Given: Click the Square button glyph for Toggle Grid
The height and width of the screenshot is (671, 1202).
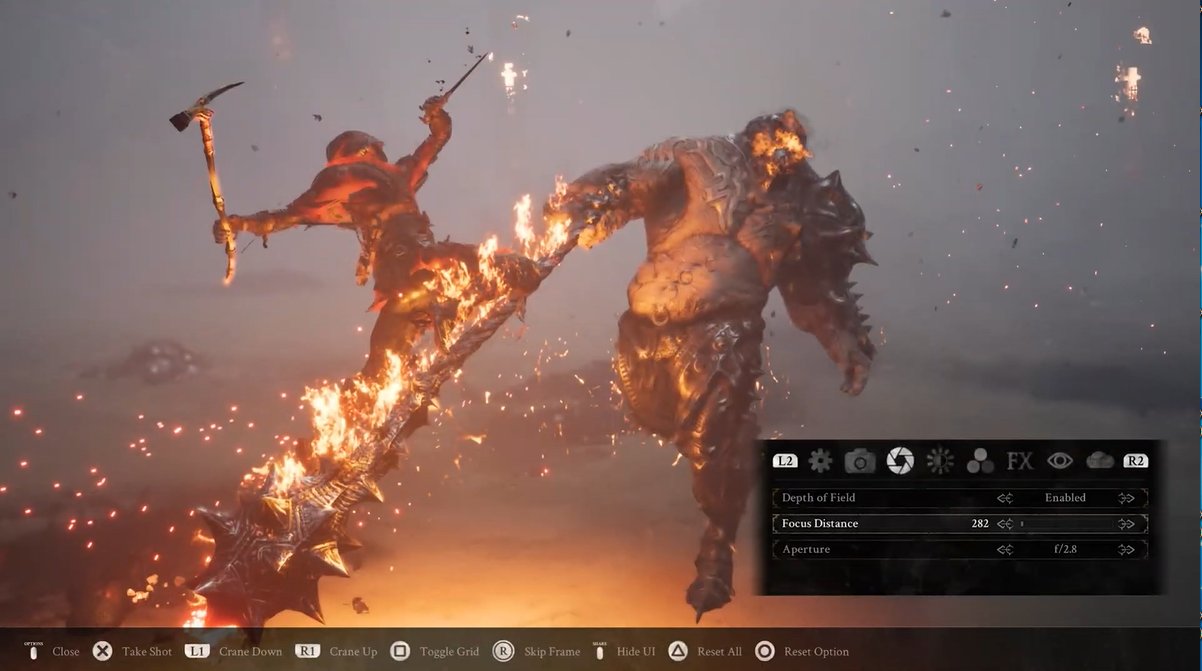Looking at the screenshot, I should (400, 651).
